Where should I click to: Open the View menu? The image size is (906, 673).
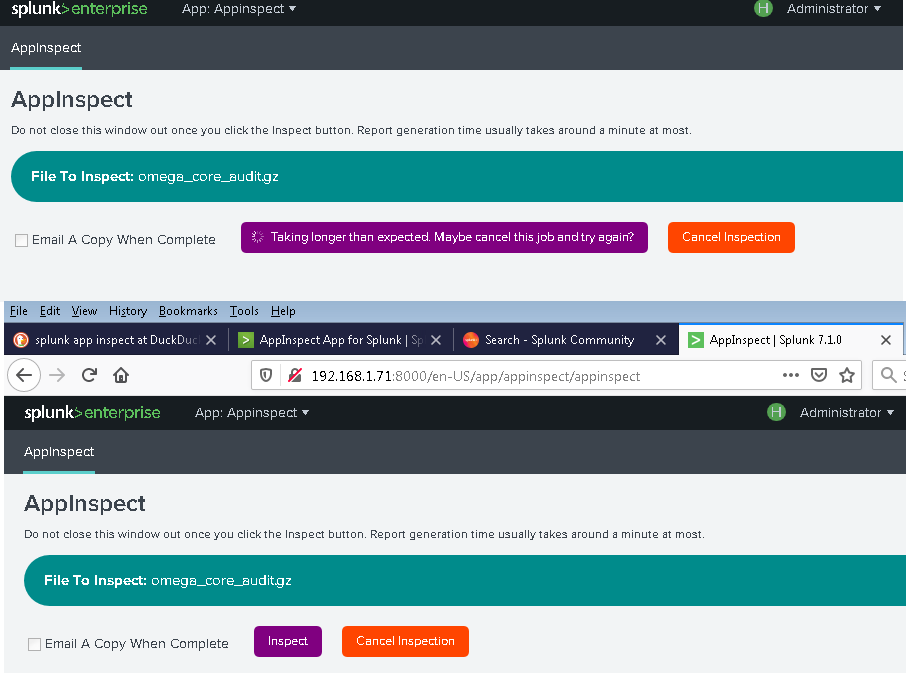pyautogui.click(x=84, y=311)
